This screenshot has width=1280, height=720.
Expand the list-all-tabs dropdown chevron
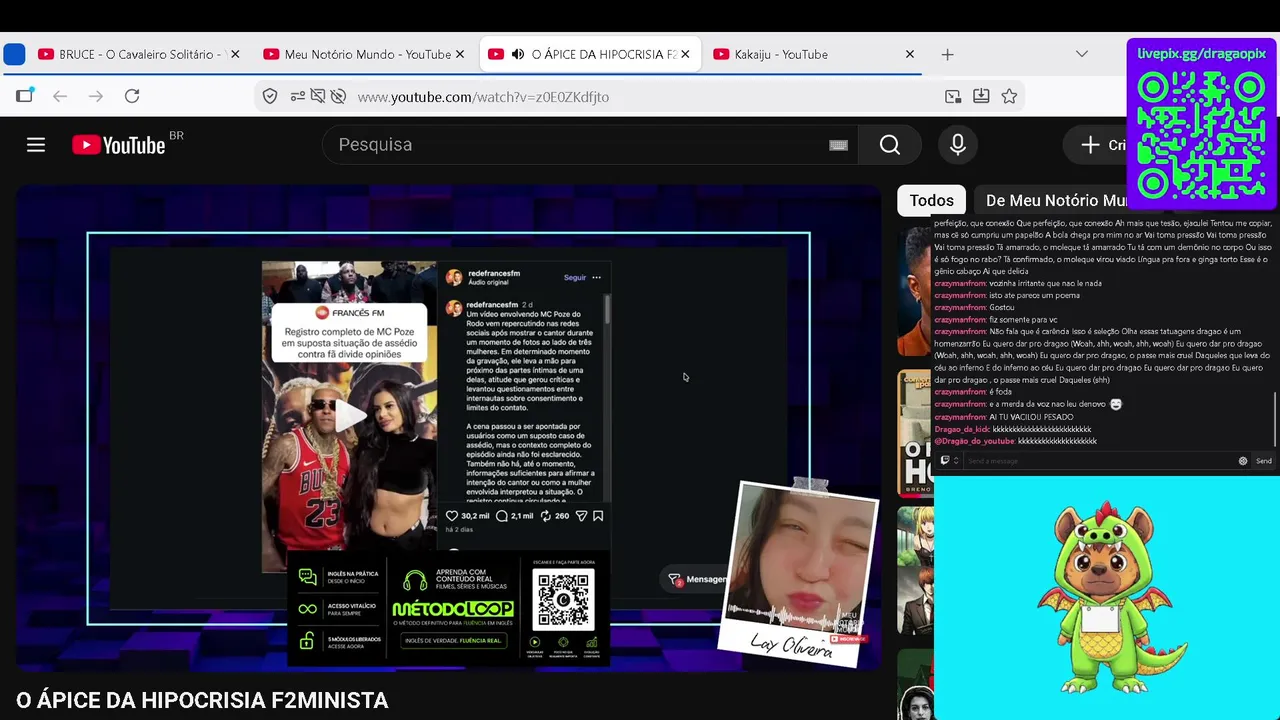[x=1082, y=54]
